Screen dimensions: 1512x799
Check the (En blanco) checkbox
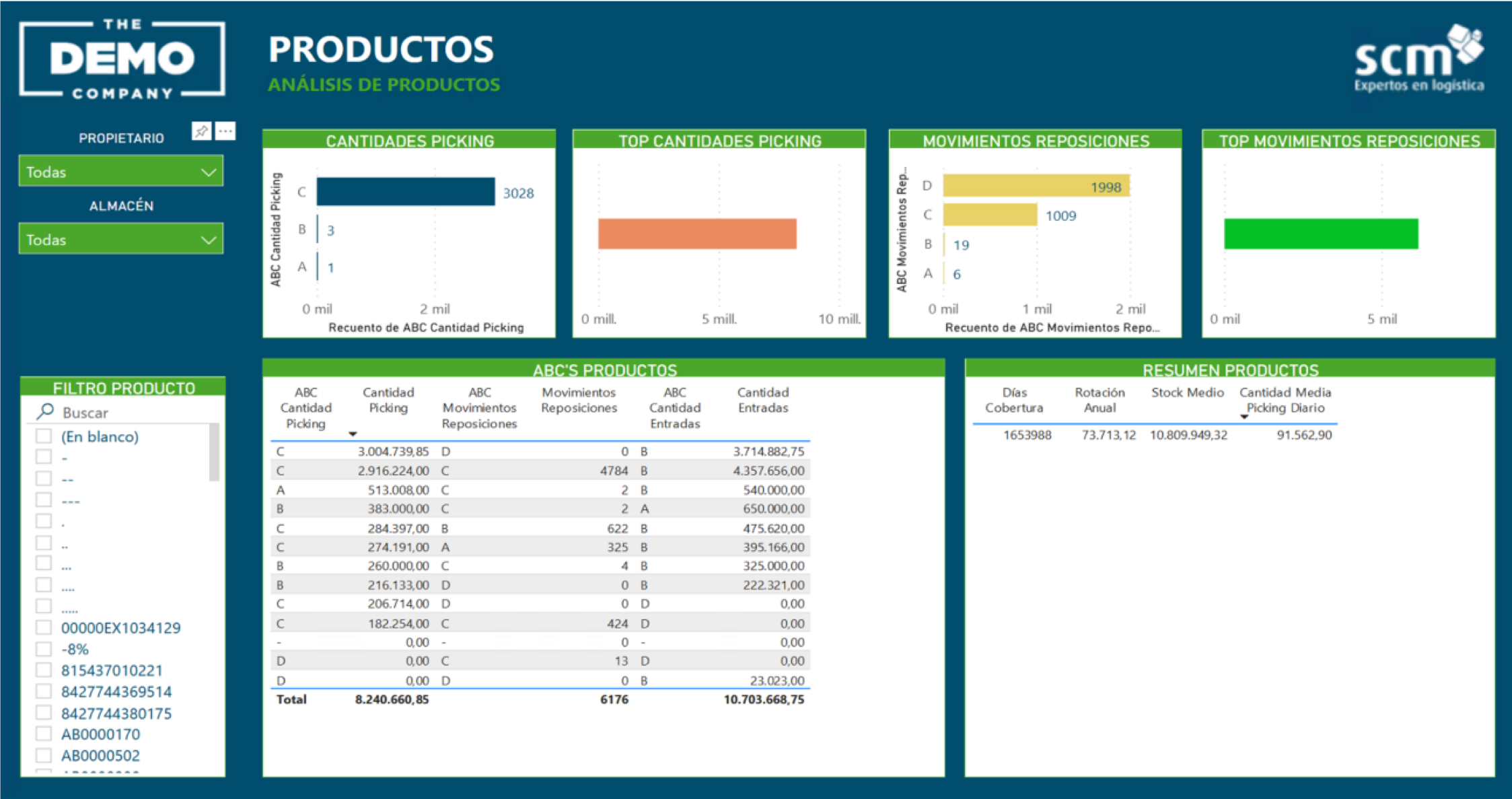[44, 436]
